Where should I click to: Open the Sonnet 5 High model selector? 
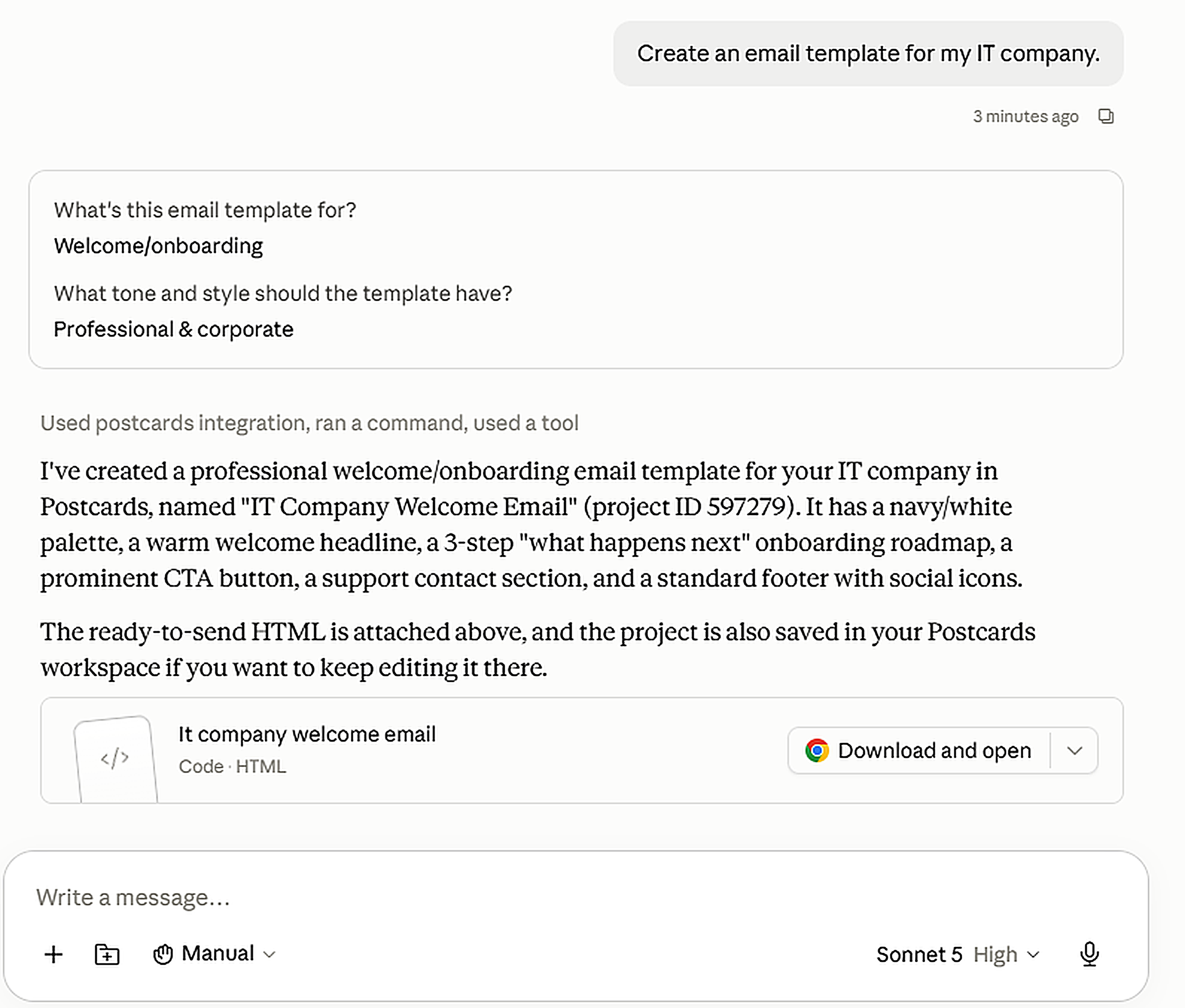click(x=958, y=954)
